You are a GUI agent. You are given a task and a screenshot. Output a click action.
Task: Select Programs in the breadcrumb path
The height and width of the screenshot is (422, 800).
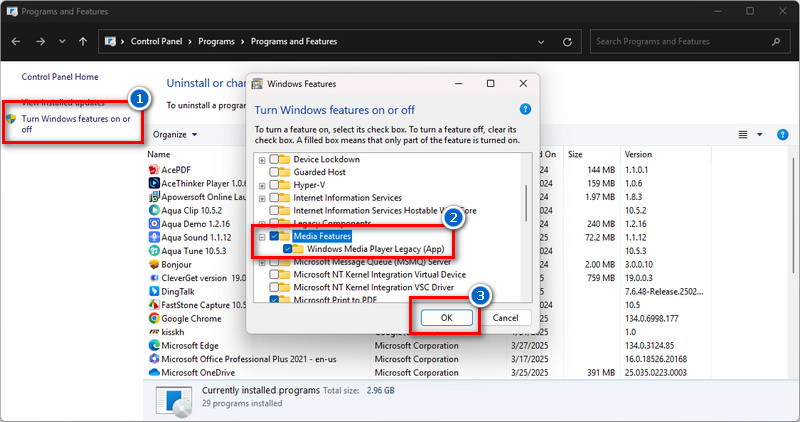tap(216, 41)
